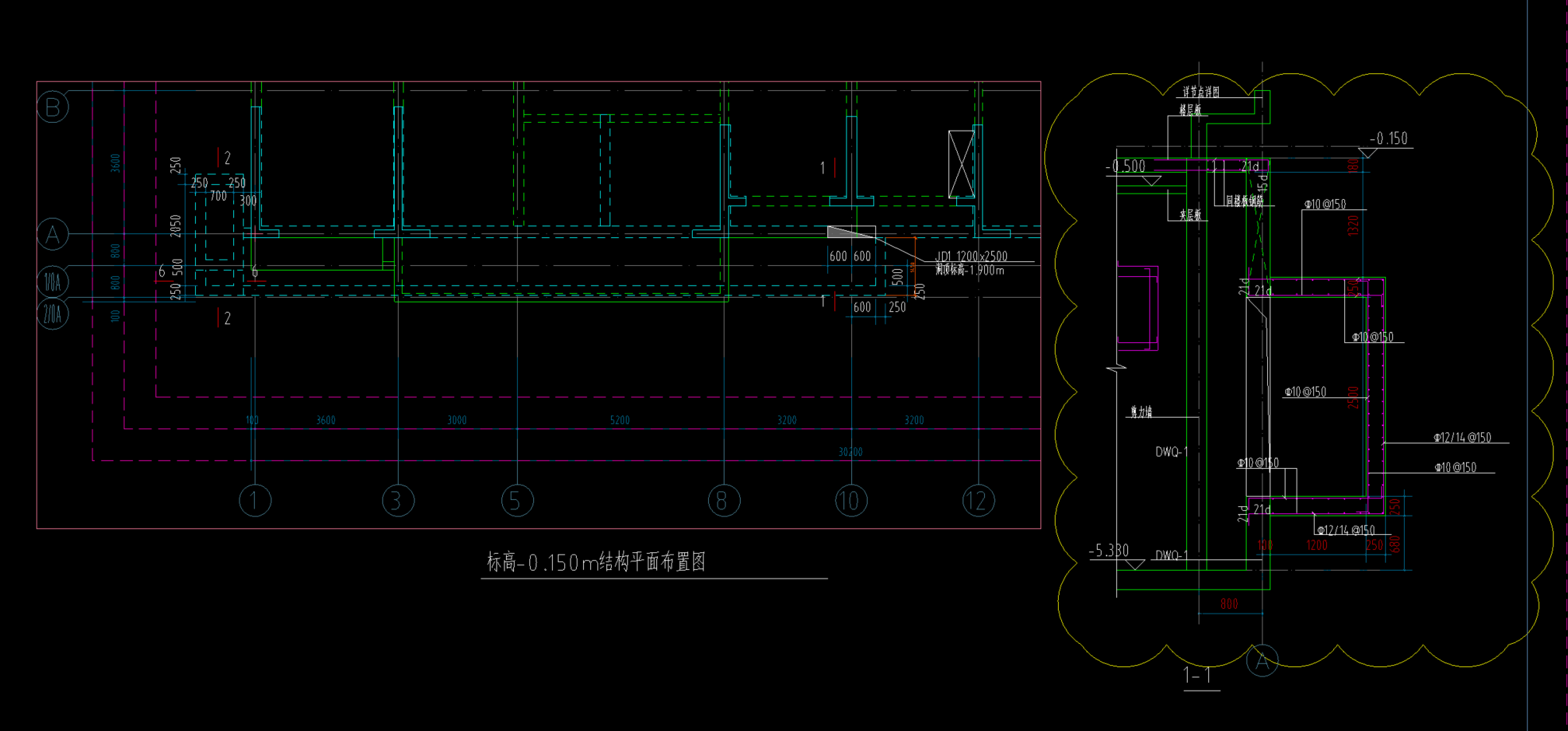Select the 3000 dimension between axes 3 and 5

[x=457, y=420]
